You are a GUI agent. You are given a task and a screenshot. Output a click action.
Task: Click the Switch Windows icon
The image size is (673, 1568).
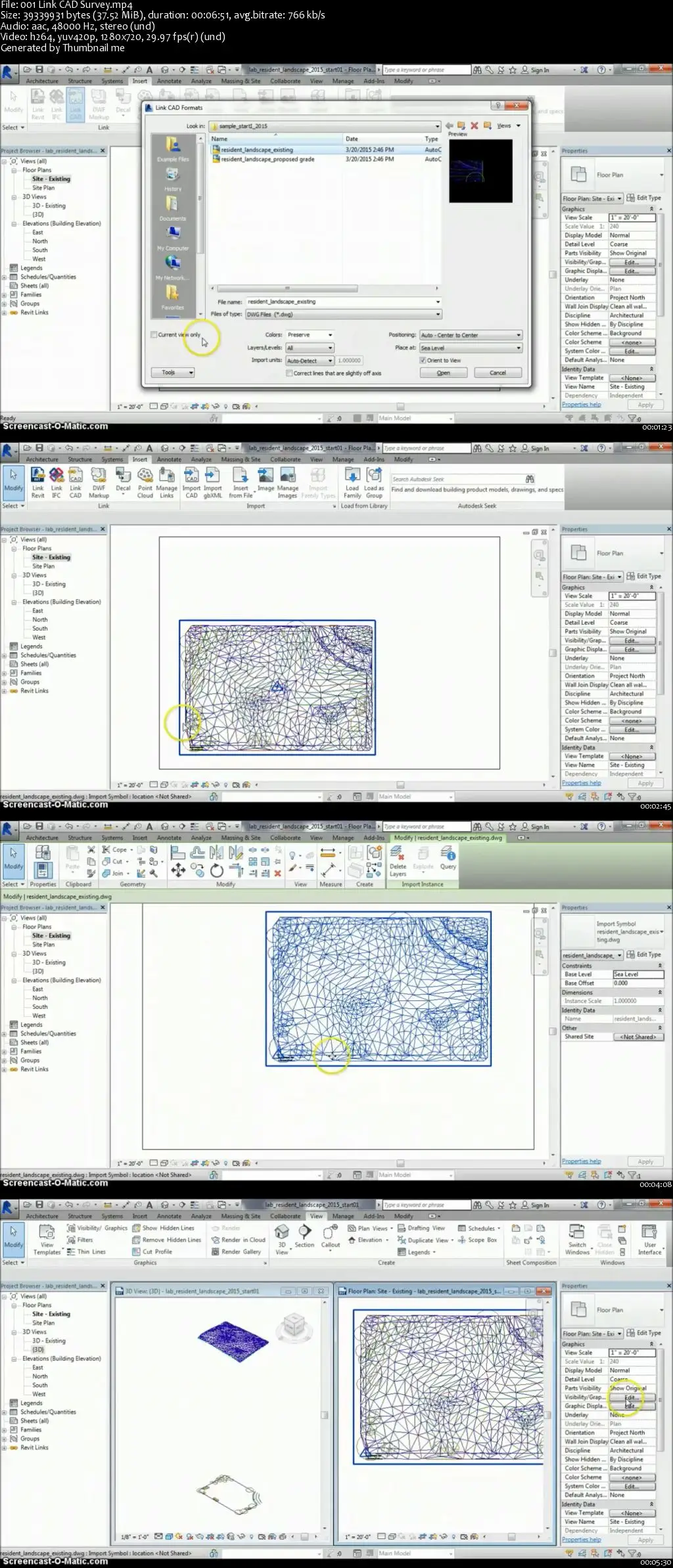pos(577,1240)
